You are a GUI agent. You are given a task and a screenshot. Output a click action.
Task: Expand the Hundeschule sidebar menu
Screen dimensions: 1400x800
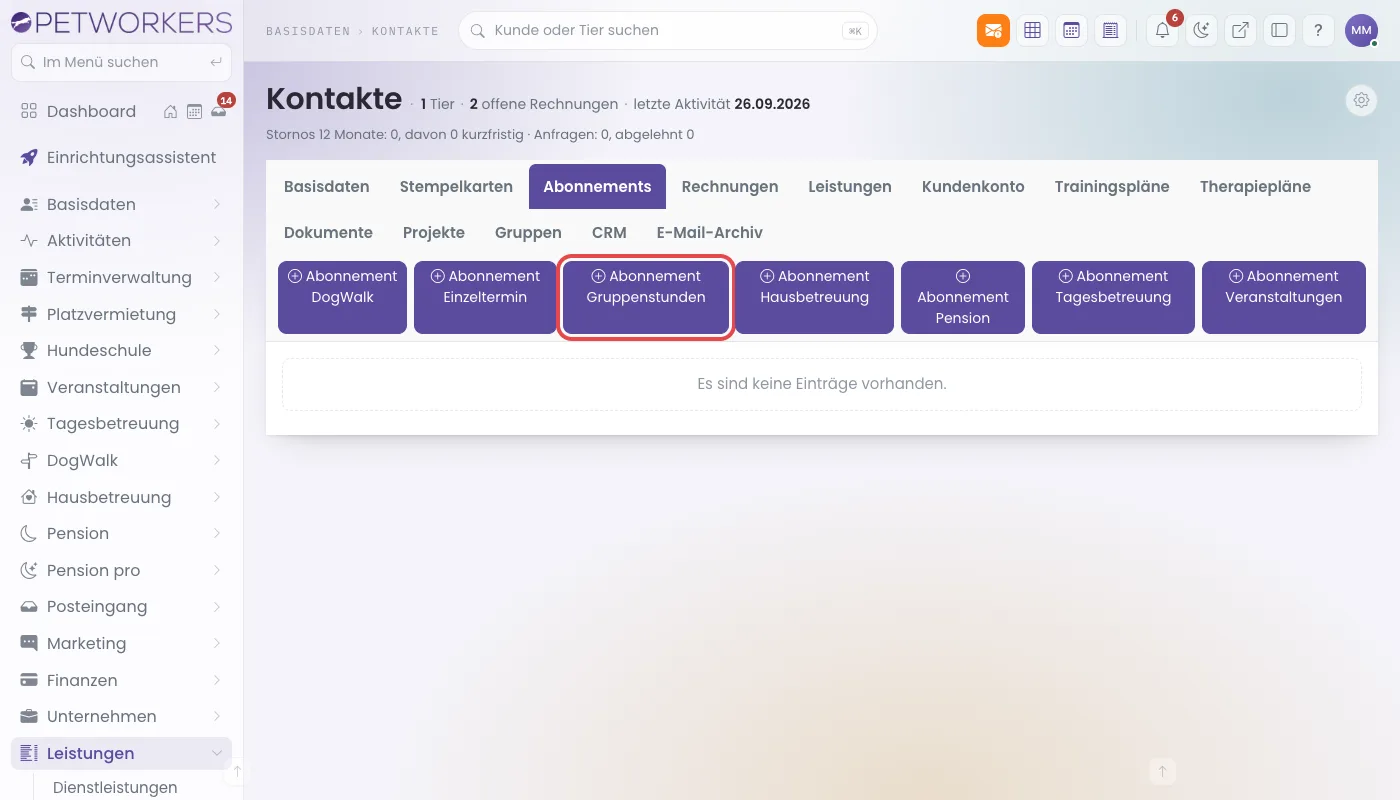[x=120, y=350]
